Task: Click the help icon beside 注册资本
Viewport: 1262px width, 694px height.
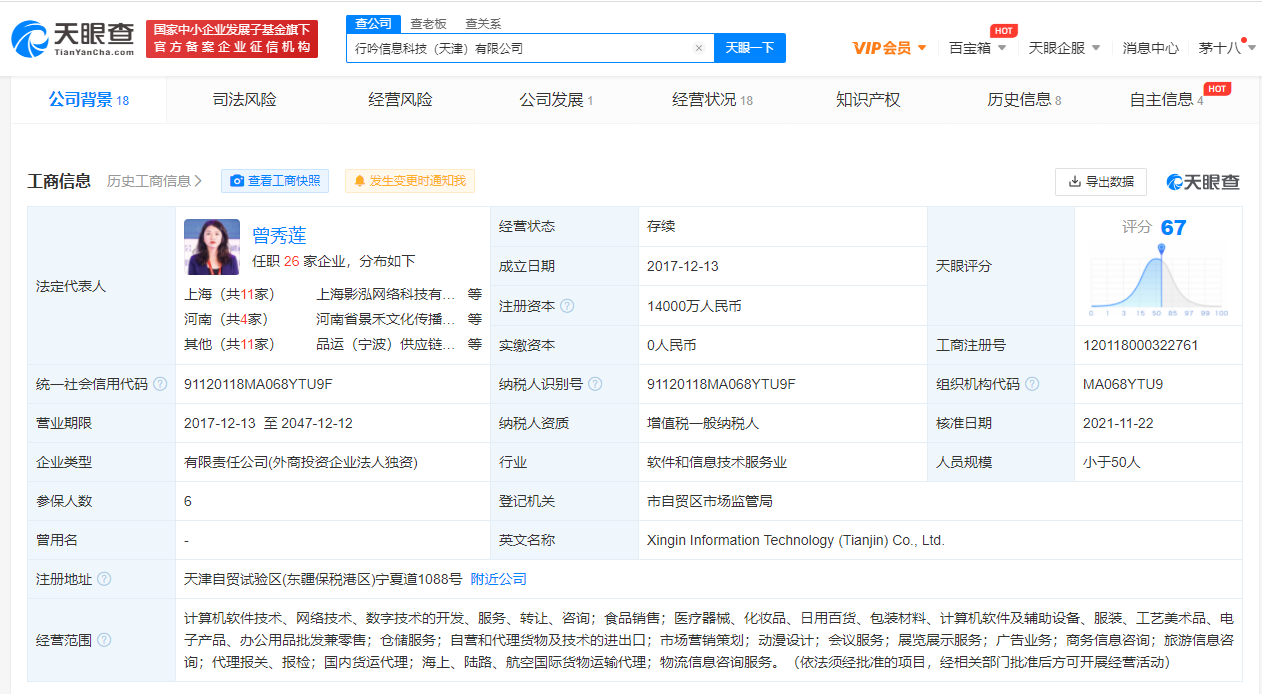Action: 567,306
